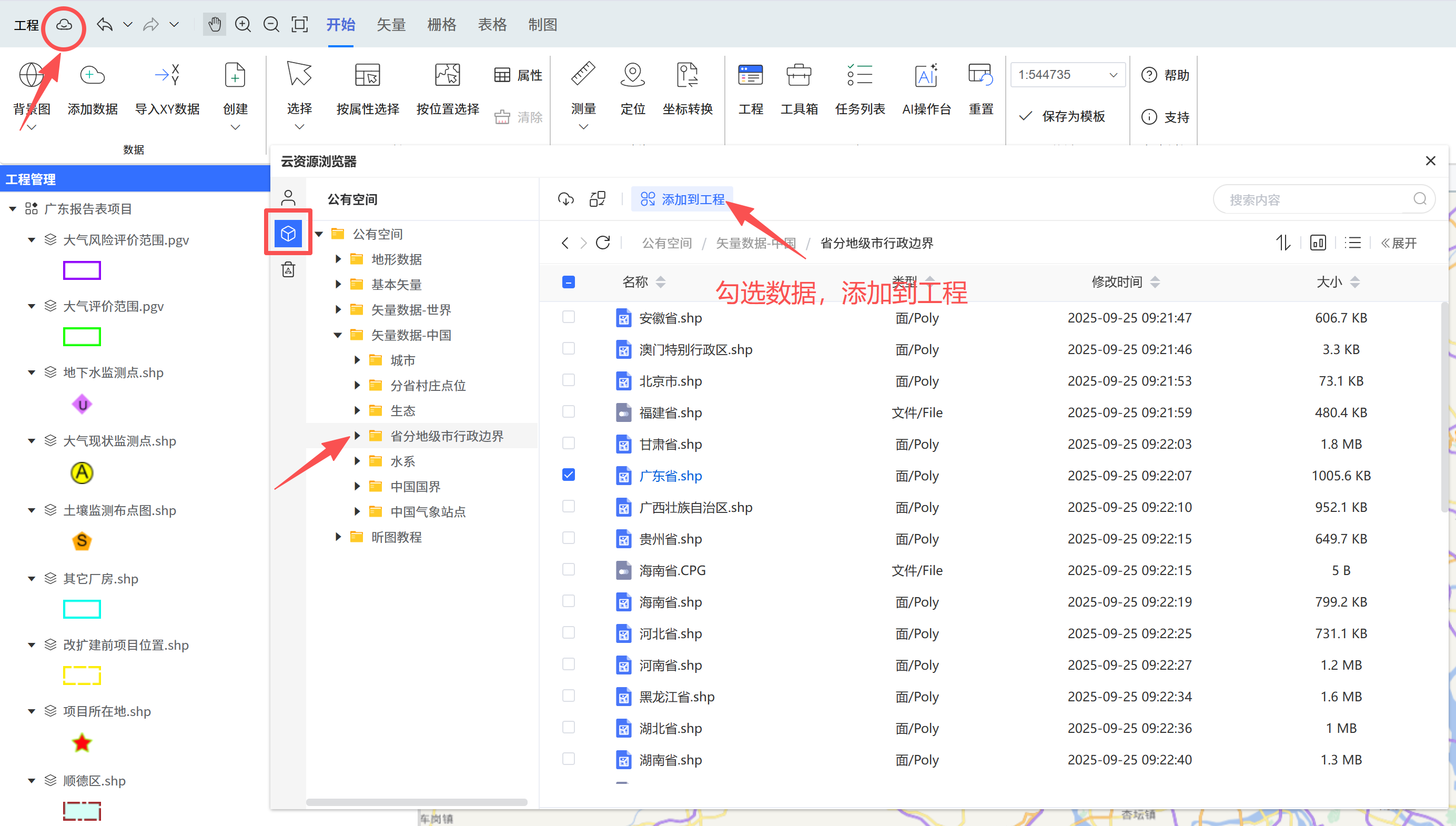Select the pan hand tool

point(215,24)
